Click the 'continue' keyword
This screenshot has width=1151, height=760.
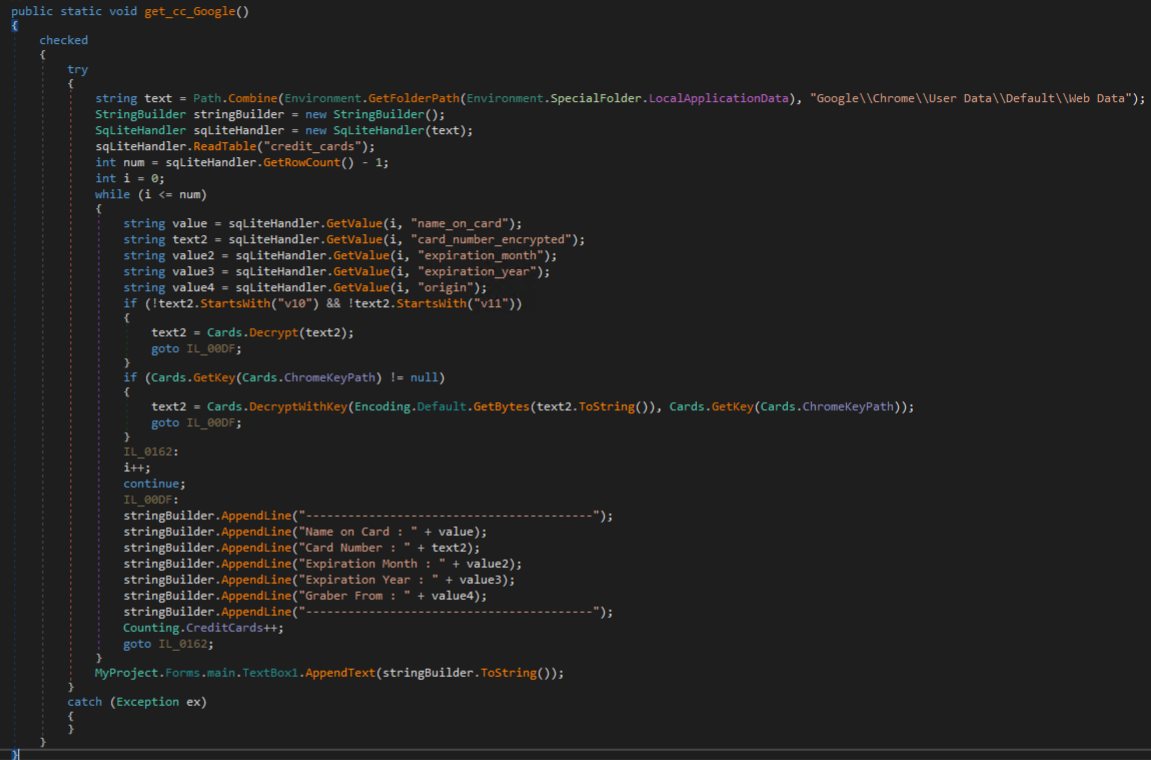151,484
